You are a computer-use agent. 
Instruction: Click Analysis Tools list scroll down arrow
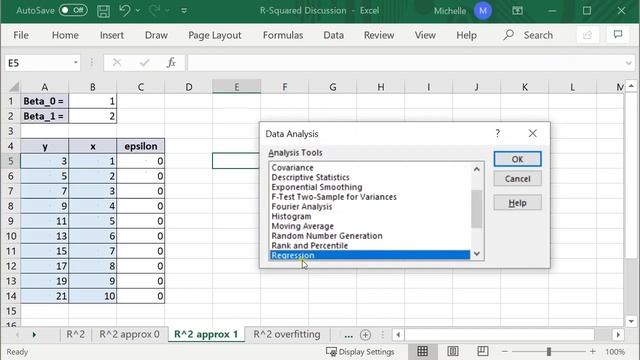[476, 254]
